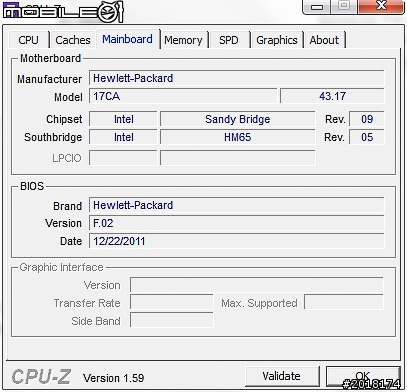This screenshot has width=407, height=392.
Task: Select the BIOS Version field F.02
Action: click(x=237, y=223)
